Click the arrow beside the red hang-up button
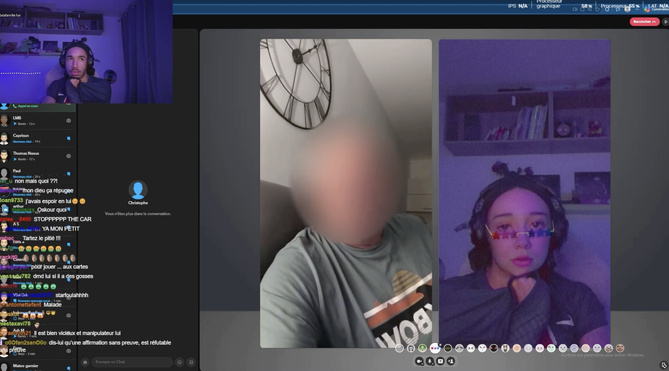The height and width of the screenshot is (371, 669). [x=665, y=22]
